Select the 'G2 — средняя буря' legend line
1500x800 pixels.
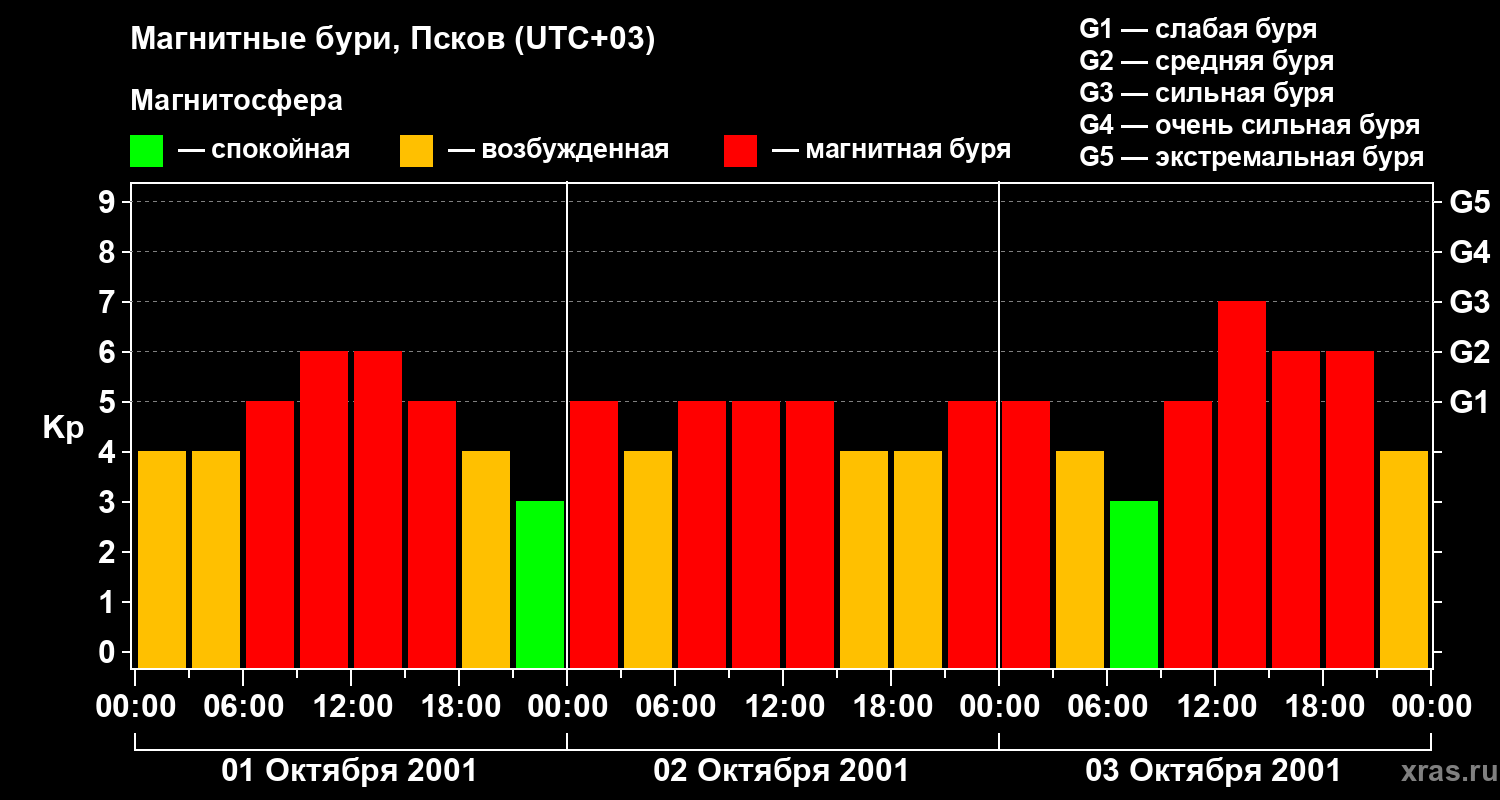pos(1207,61)
